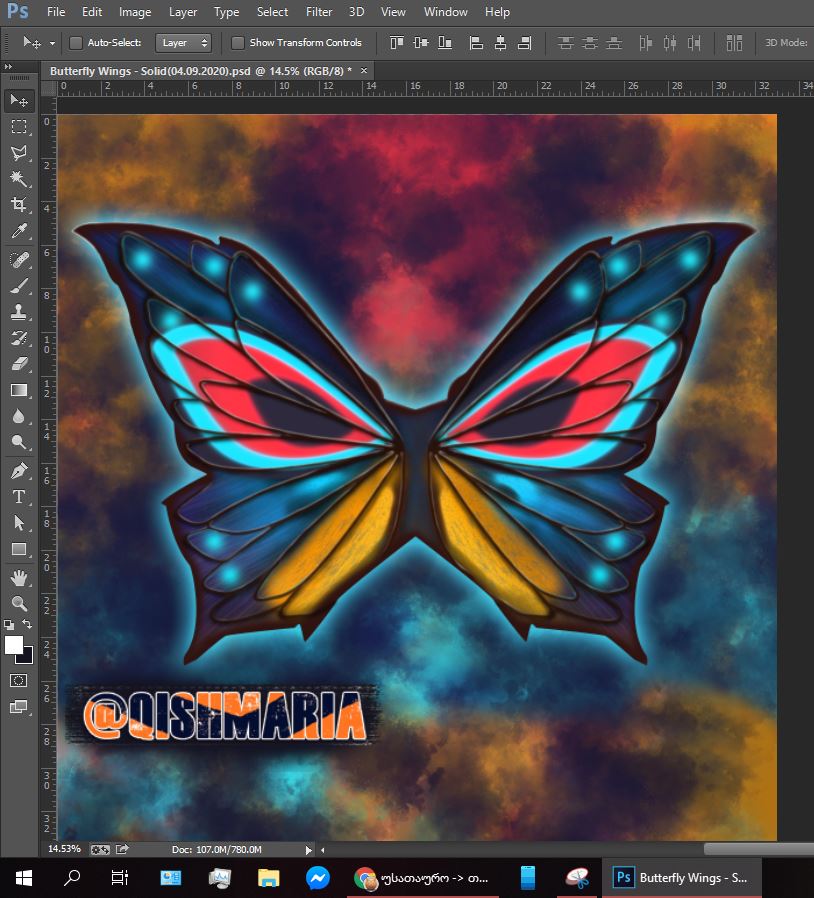The image size is (814, 898).
Task: Open Windows taskbar search
Action: pos(72,878)
